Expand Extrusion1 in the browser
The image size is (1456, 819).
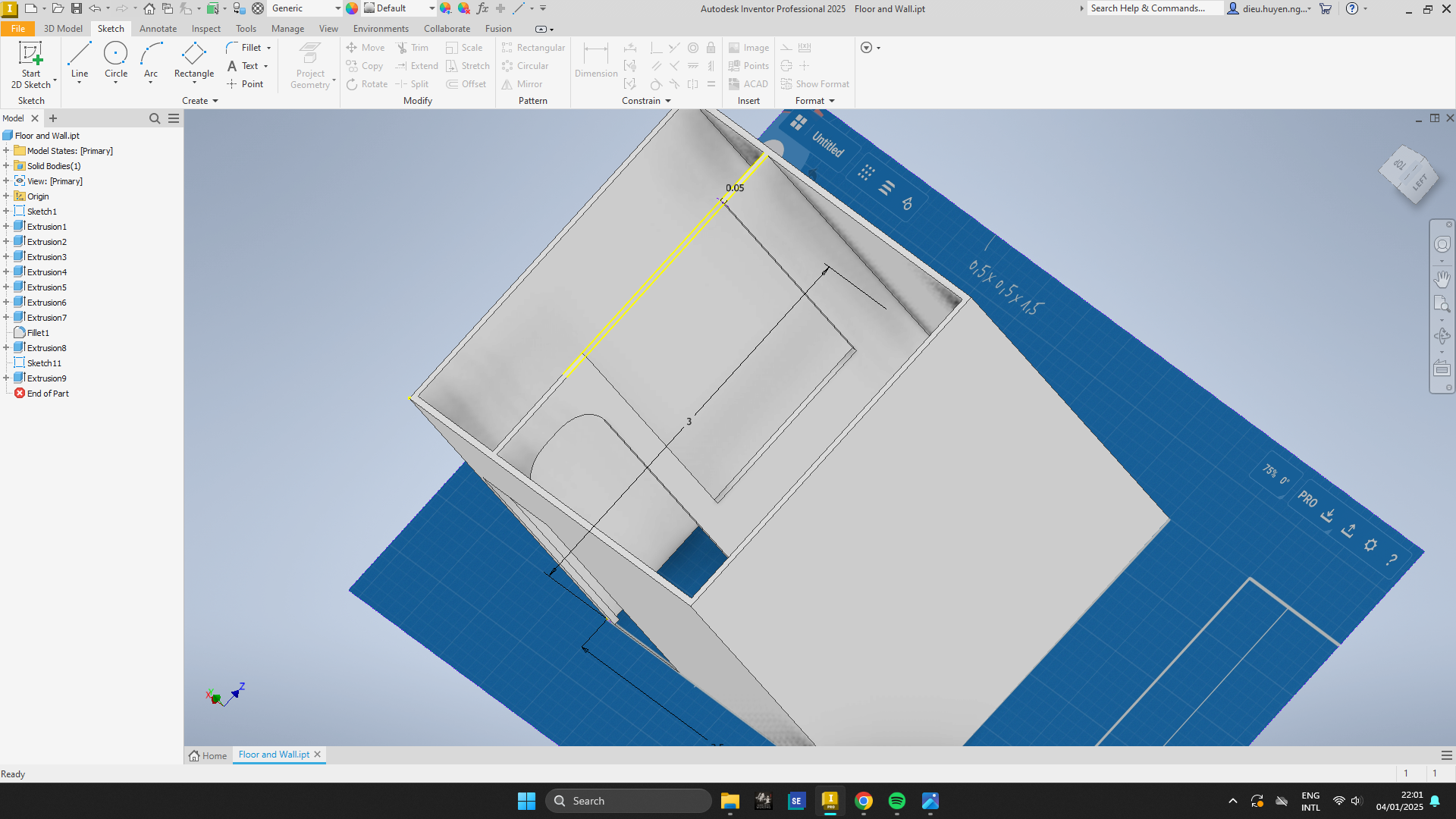[x=6, y=227]
